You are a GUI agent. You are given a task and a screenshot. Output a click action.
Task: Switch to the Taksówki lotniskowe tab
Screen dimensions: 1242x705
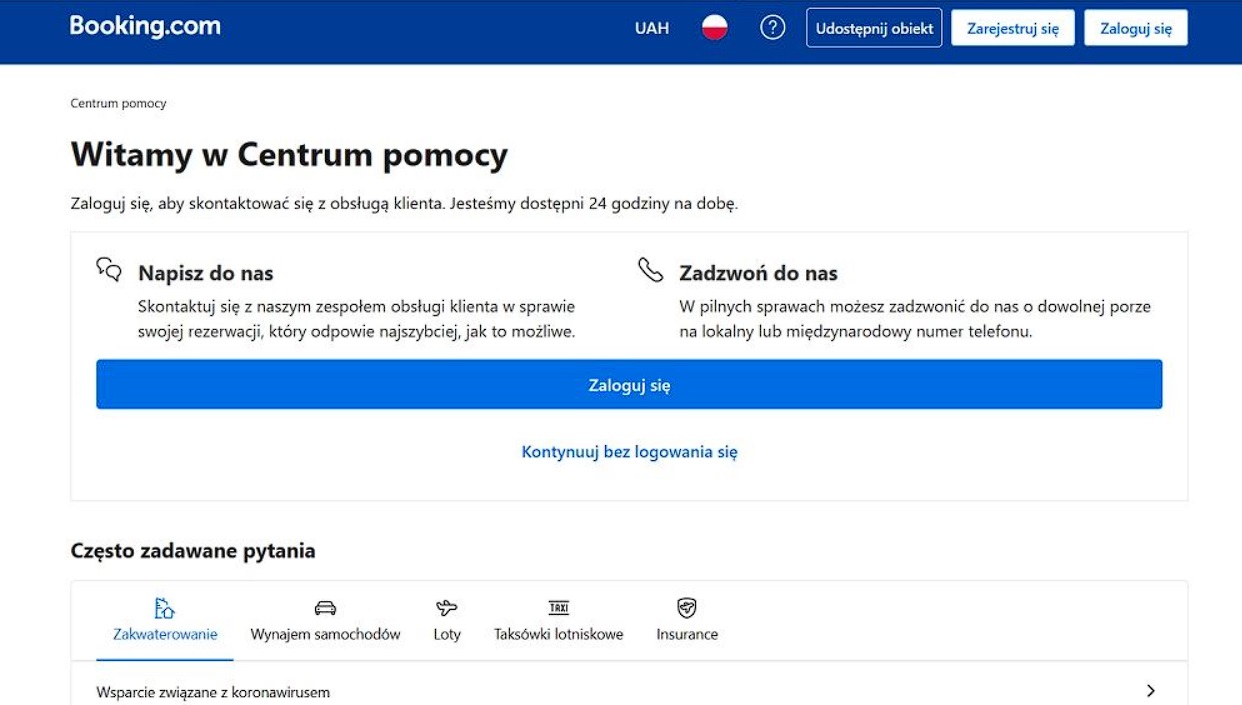(x=559, y=620)
